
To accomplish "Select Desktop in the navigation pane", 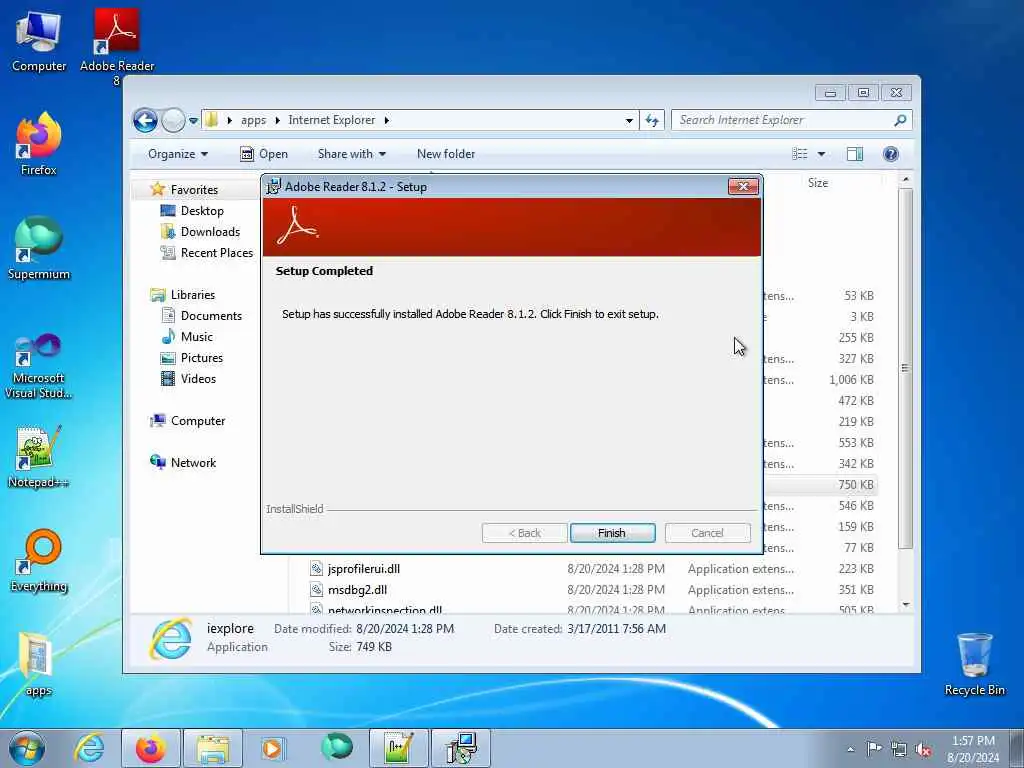I will 202,211.
